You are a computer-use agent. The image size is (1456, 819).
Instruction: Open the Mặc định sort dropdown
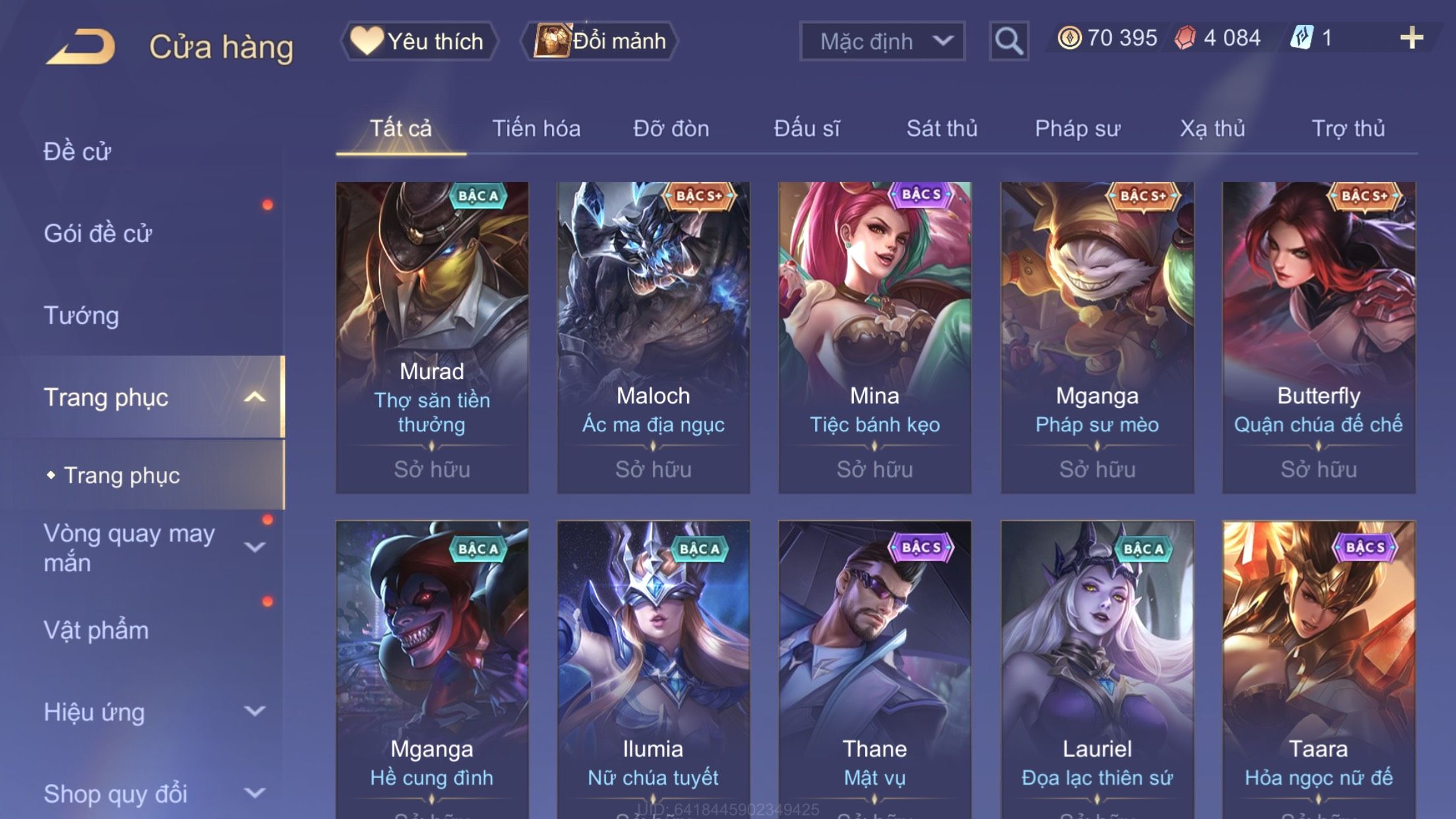[x=882, y=41]
